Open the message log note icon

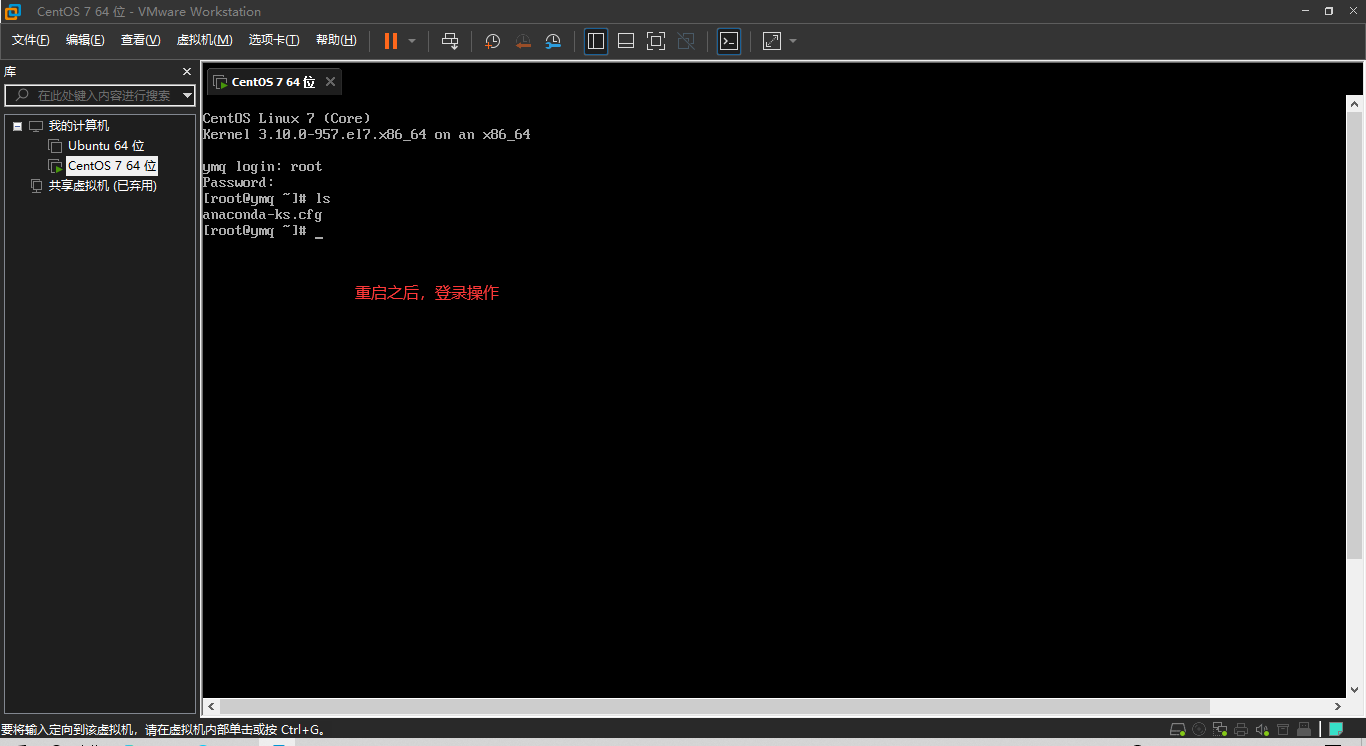(x=1336, y=729)
